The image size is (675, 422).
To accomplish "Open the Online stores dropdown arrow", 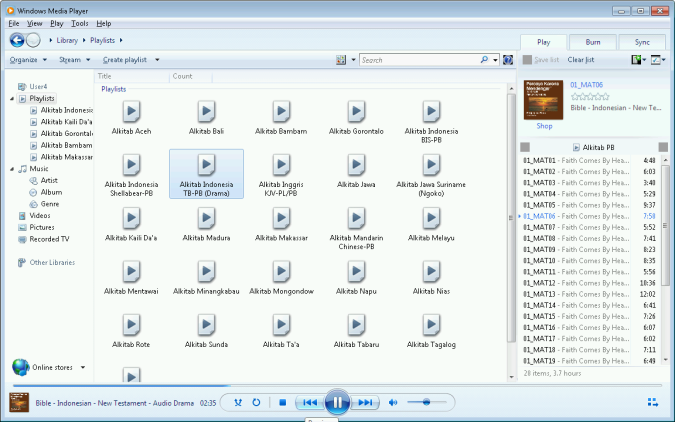I will [83, 367].
